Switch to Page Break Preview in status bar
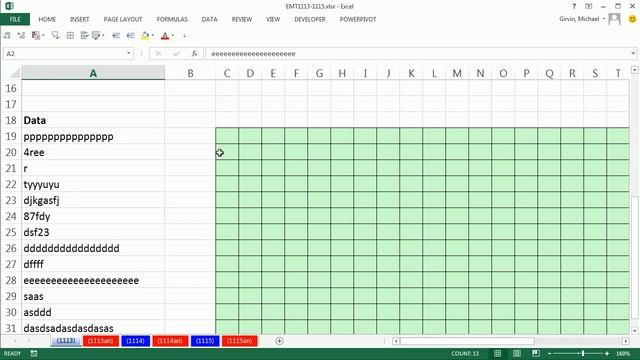This screenshot has height=360, width=640. click(536, 353)
